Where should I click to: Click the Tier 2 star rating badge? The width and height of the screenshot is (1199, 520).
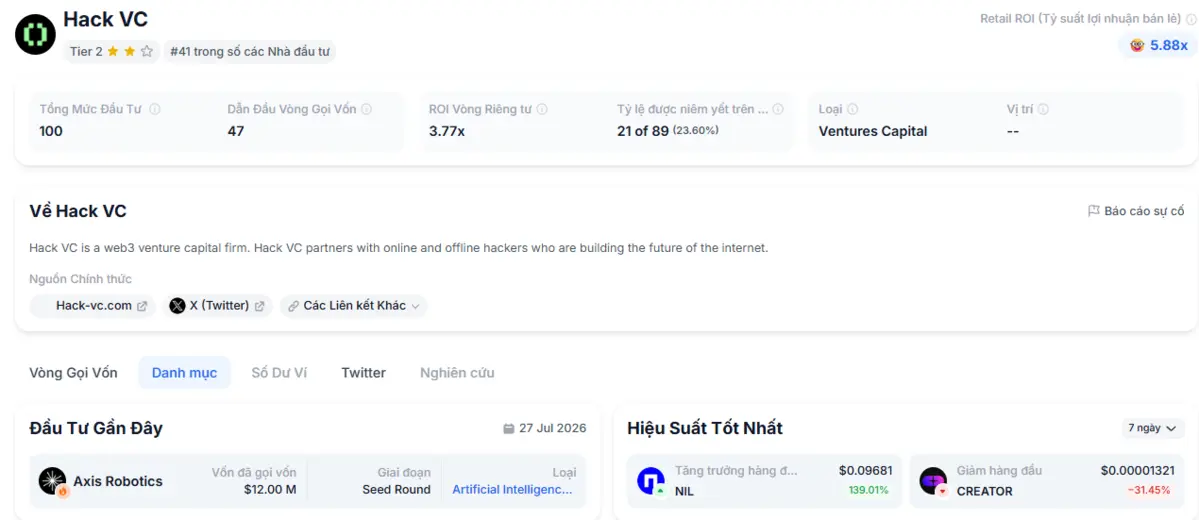[112, 51]
